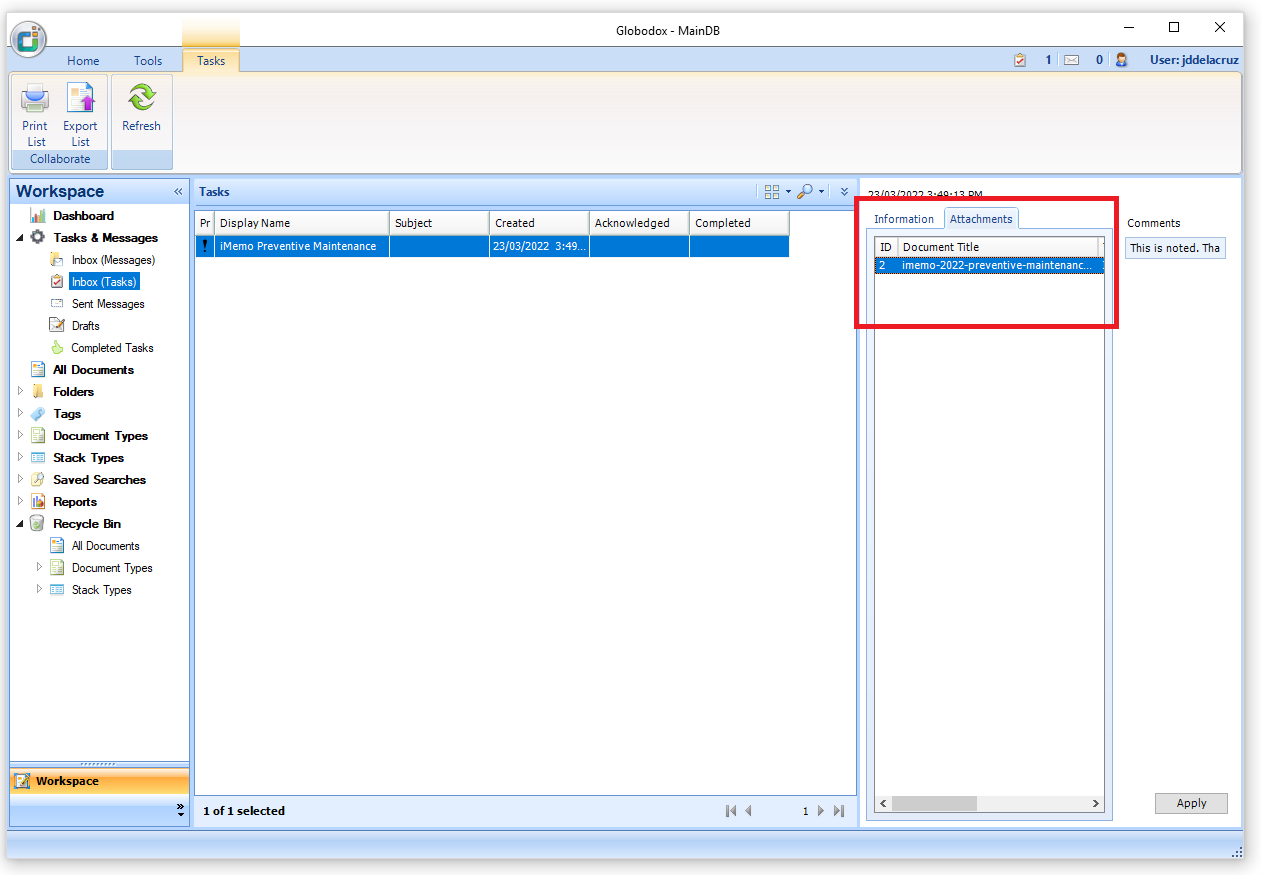Image resolution: width=1261 pixels, height=875 pixels.
Task: Go to first page of task list
Action: (731, 811)
